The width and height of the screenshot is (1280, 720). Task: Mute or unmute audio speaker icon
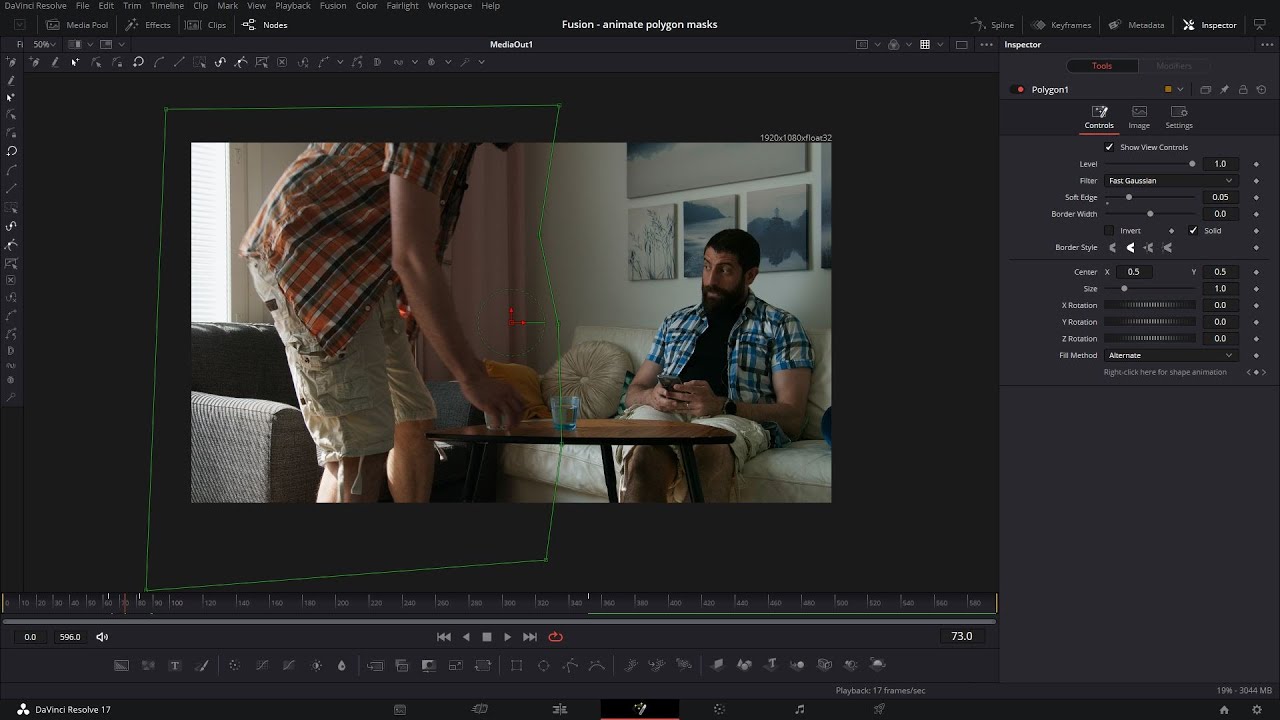tap(102, 637)
